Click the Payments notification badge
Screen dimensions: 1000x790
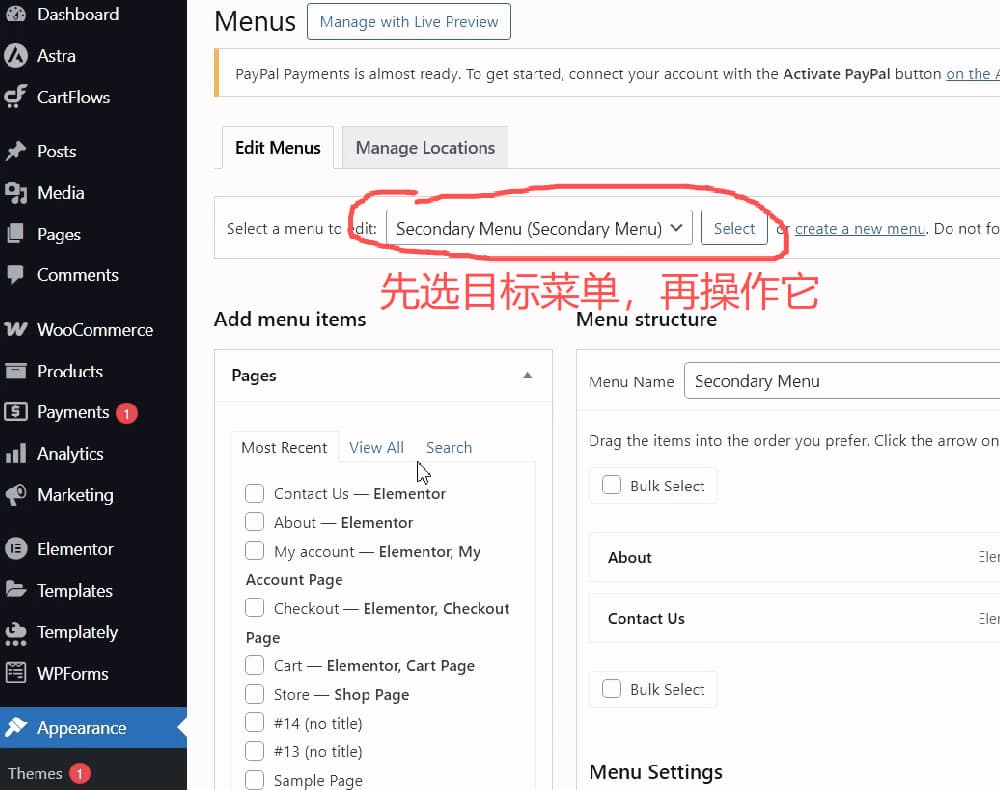pyautogui.click(x=126, y=413)
